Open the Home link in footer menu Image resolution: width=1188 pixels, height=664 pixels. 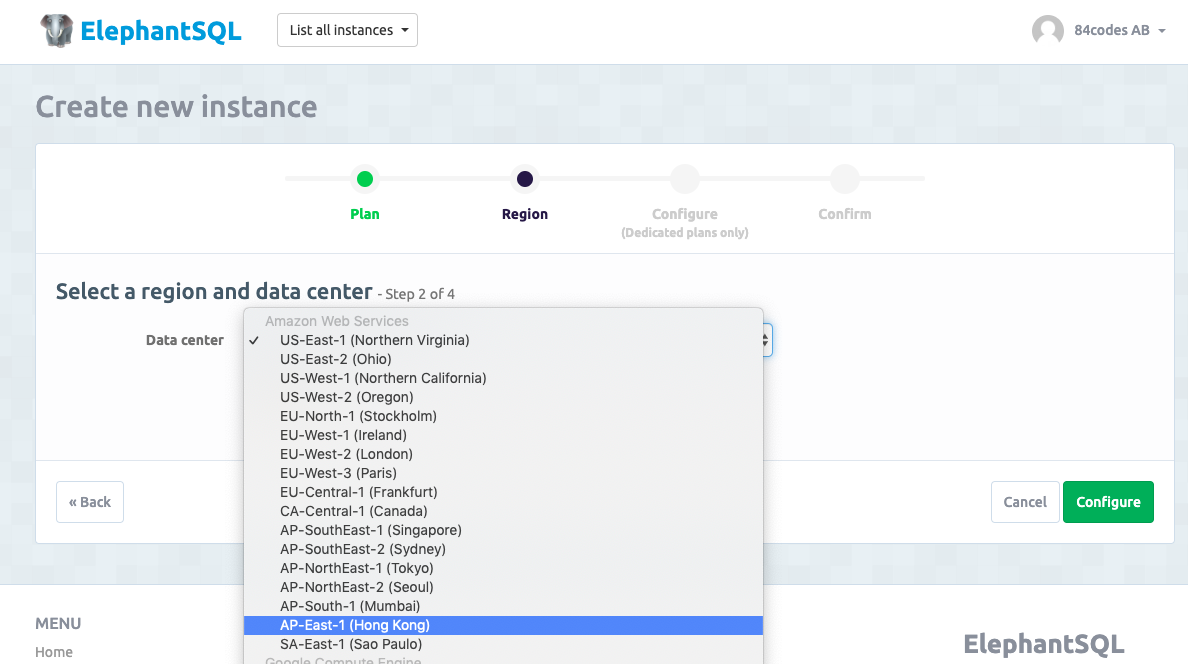coord(54,652)
